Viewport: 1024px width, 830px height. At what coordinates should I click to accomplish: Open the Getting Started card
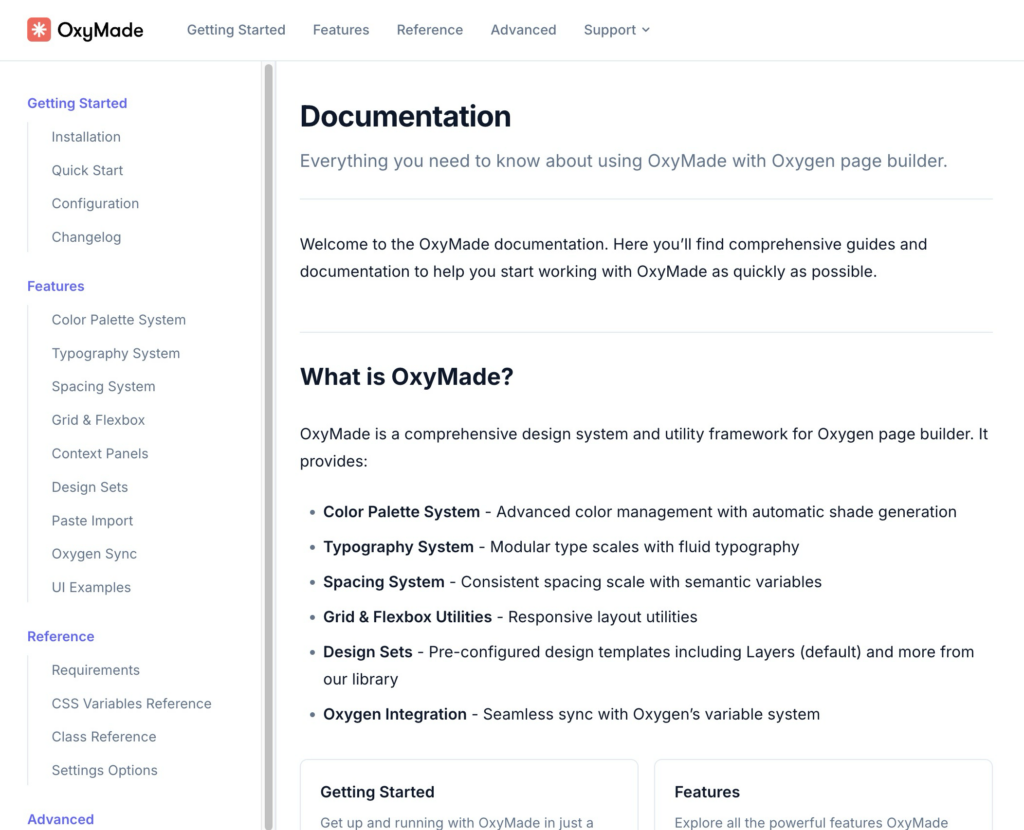click(469, 795)
